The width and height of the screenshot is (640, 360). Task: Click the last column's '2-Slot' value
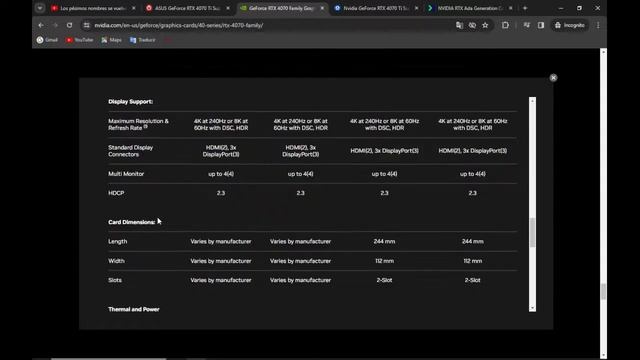[473, 280]
